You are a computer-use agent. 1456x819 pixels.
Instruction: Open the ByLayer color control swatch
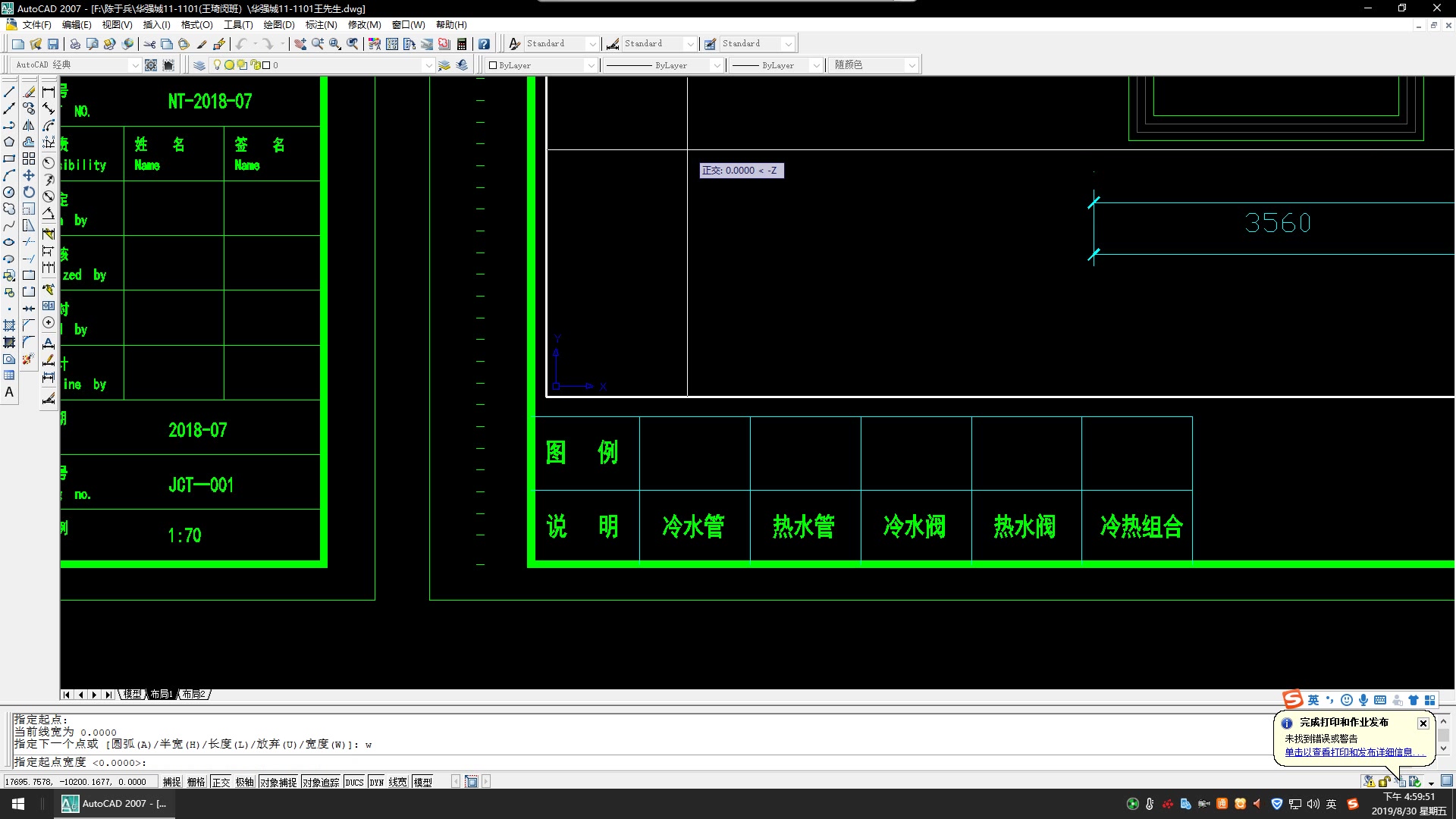click(493, 65)
